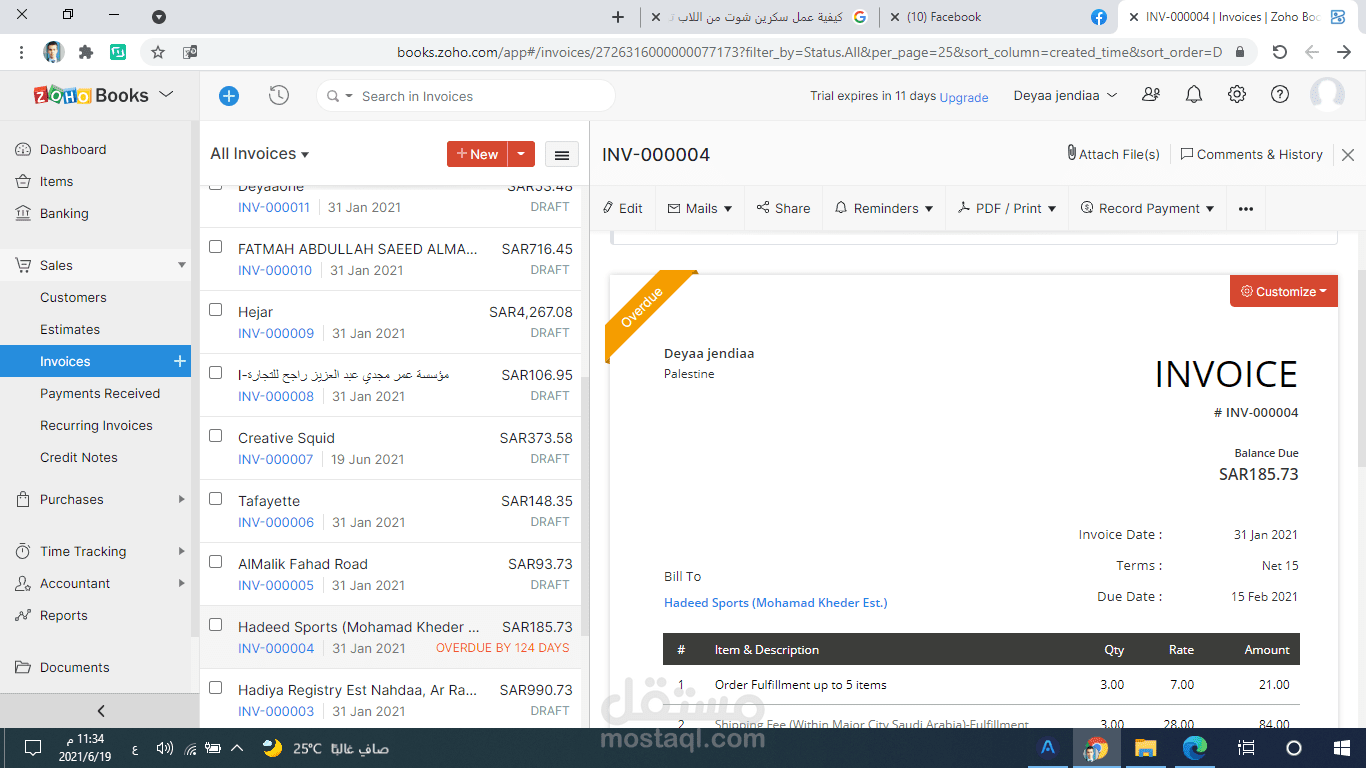Open the Quick Create plus button
Screen dimensions: 1366x768
tap(229, 96)
